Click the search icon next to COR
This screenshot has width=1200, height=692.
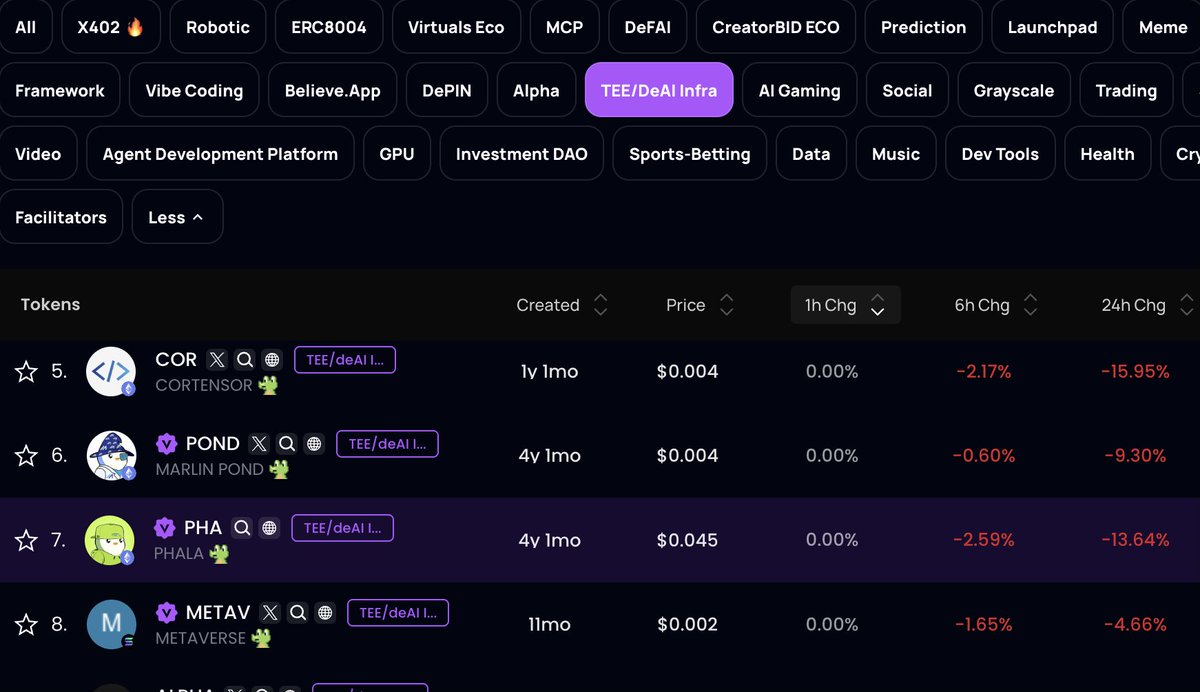point(245,360)
